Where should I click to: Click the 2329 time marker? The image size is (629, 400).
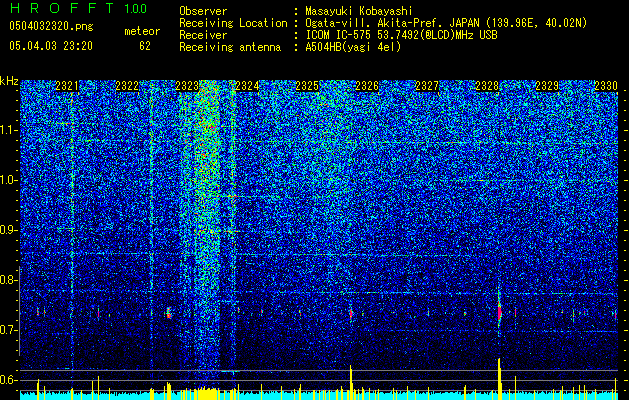pos(547,86)
